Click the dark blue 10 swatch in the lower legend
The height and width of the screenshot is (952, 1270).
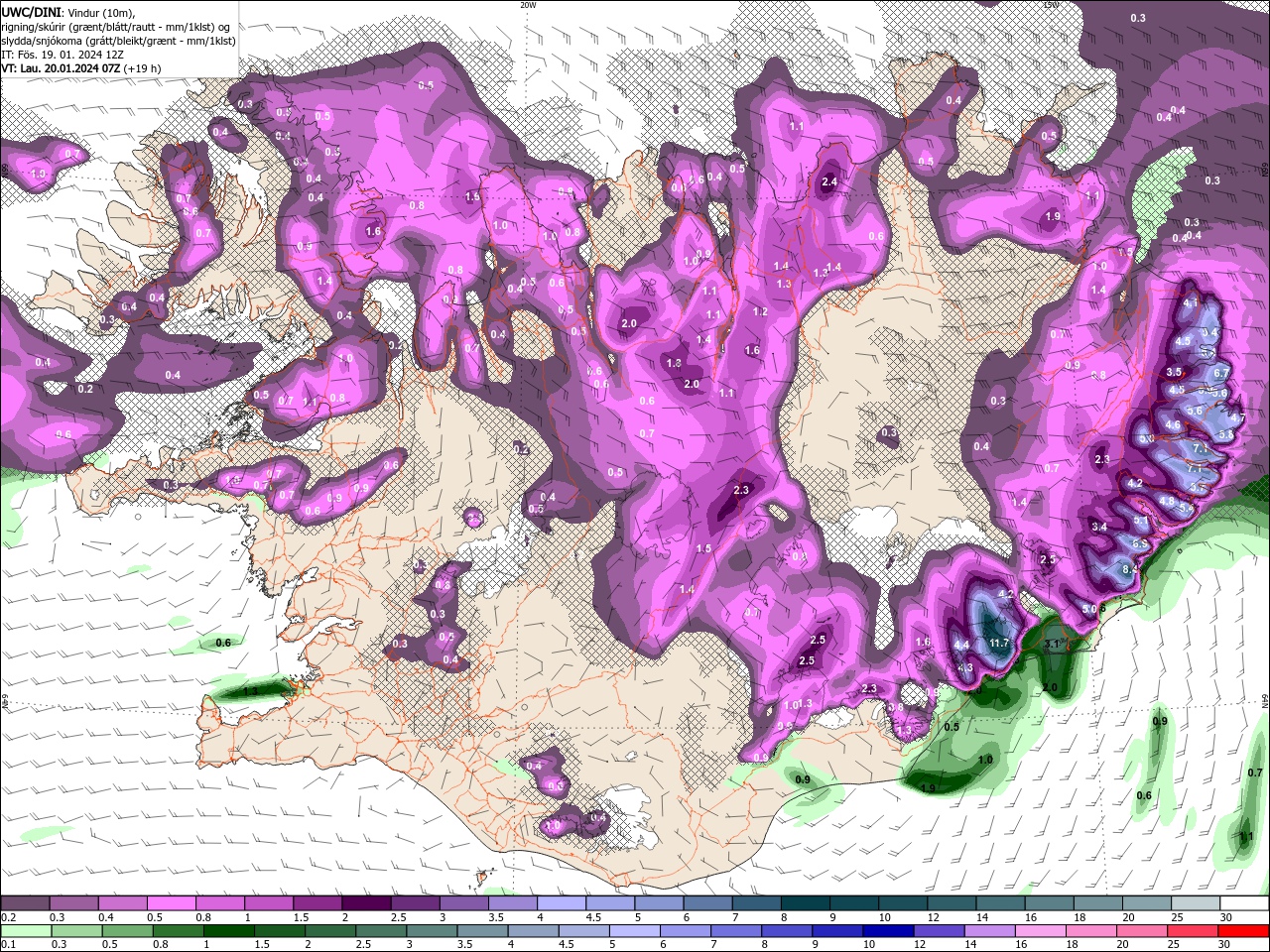(x=886, y=931)
